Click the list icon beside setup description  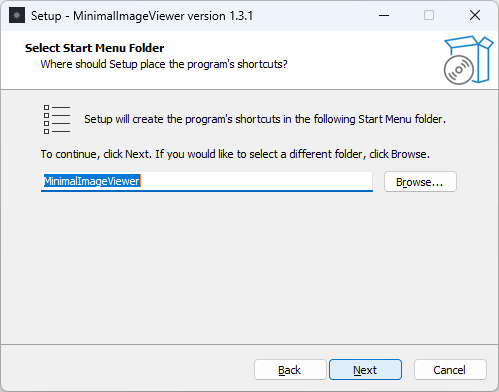[x=57, y=119]
